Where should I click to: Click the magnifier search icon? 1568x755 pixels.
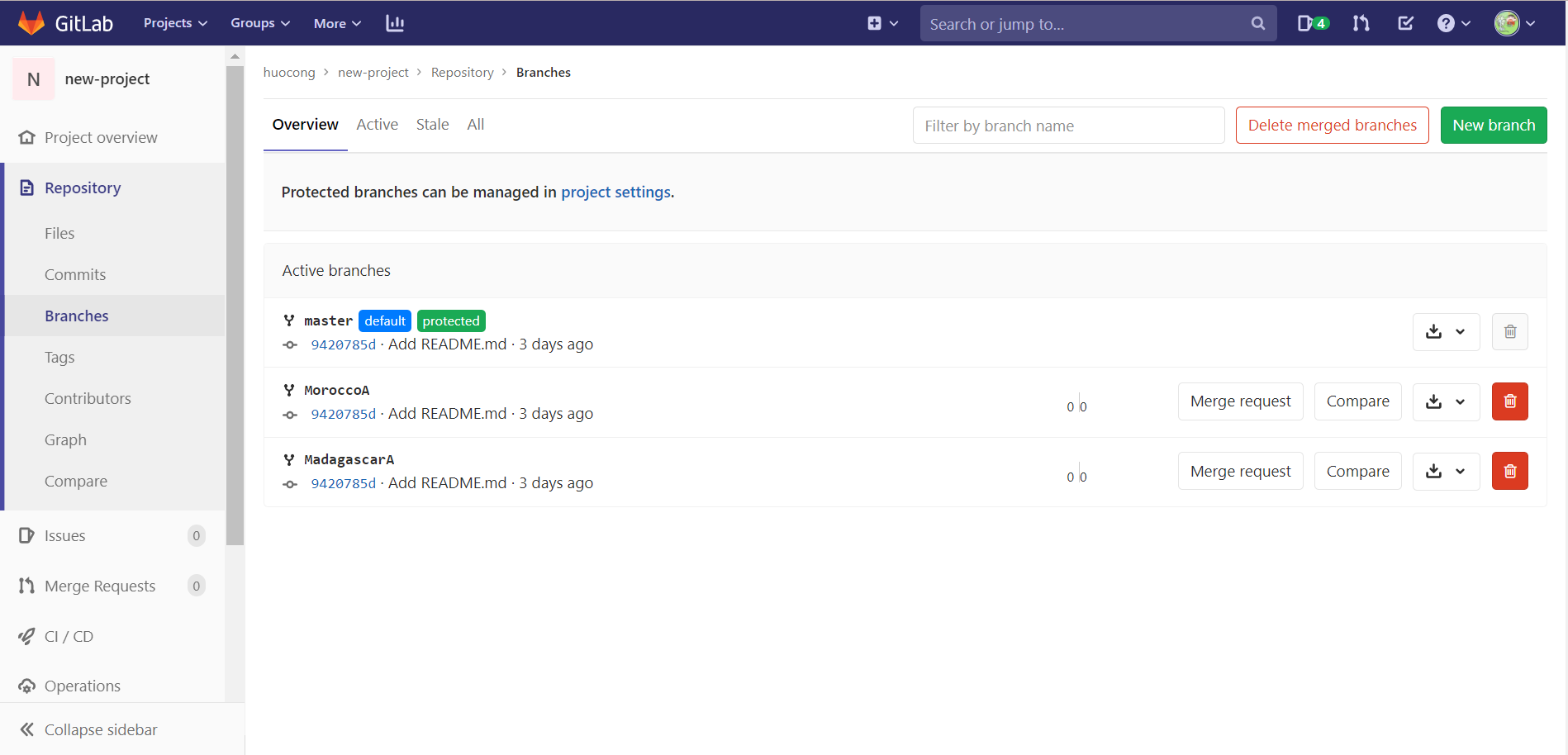1258,23
